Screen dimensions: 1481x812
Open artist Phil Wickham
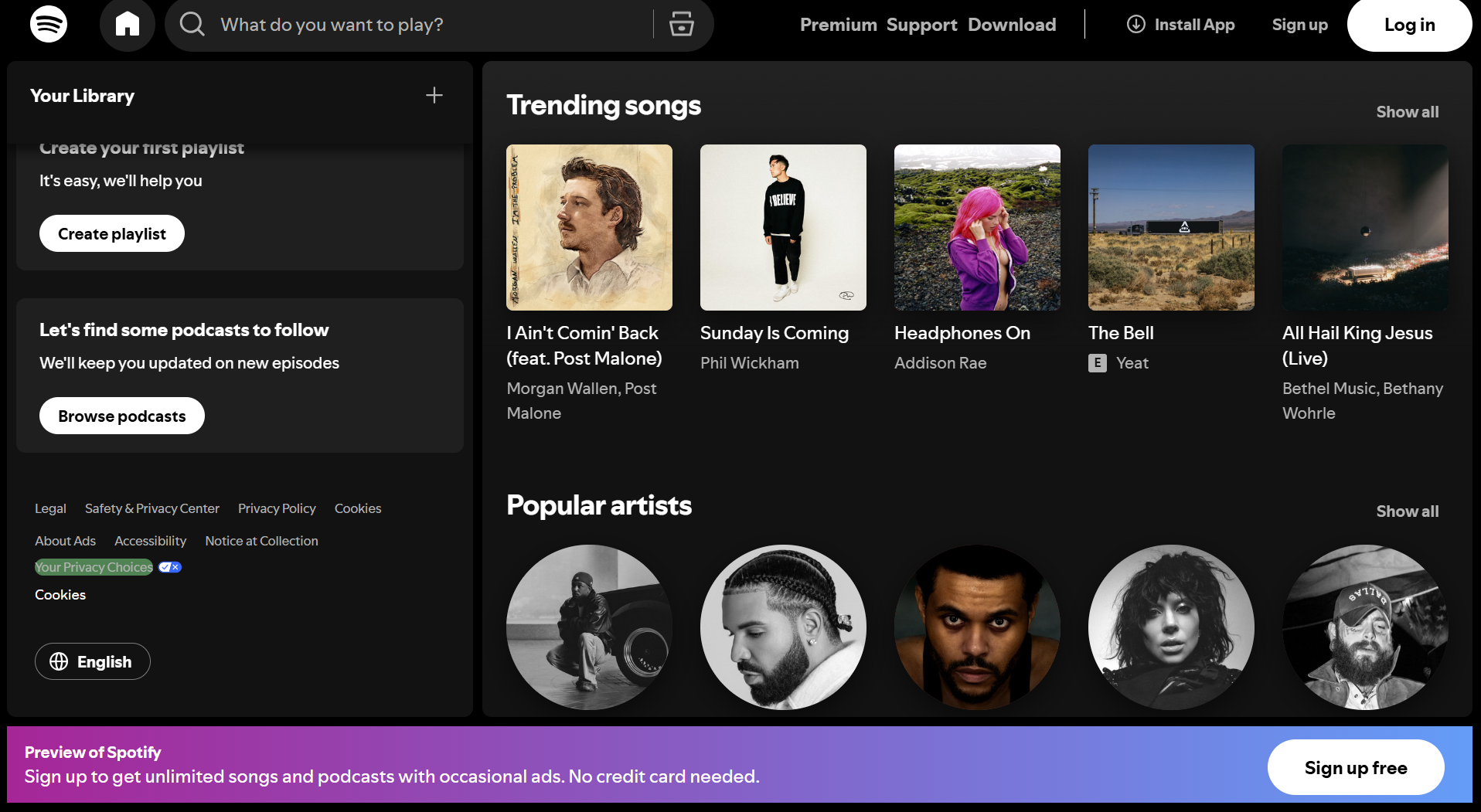[750, 363]
